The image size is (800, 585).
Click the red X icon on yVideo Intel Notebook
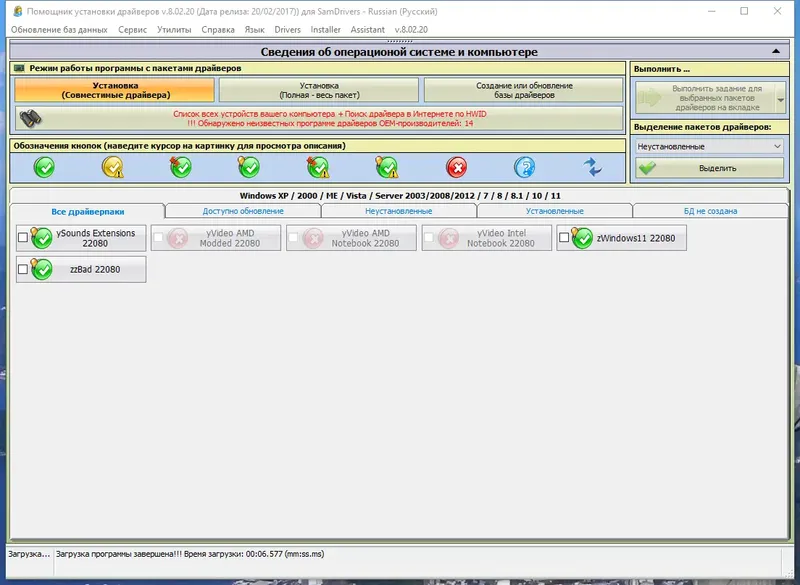click(448, 238)
